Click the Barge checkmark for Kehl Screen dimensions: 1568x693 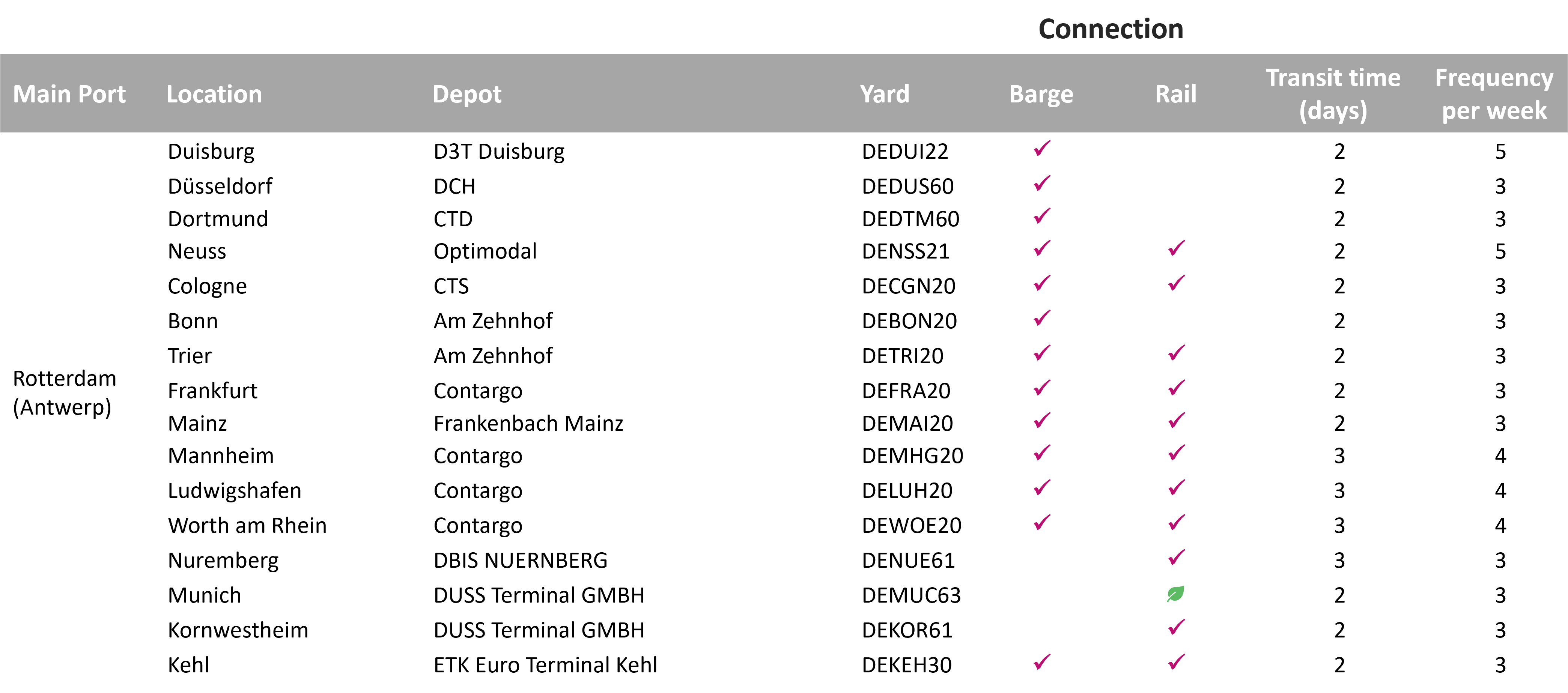coord(1042,661)
